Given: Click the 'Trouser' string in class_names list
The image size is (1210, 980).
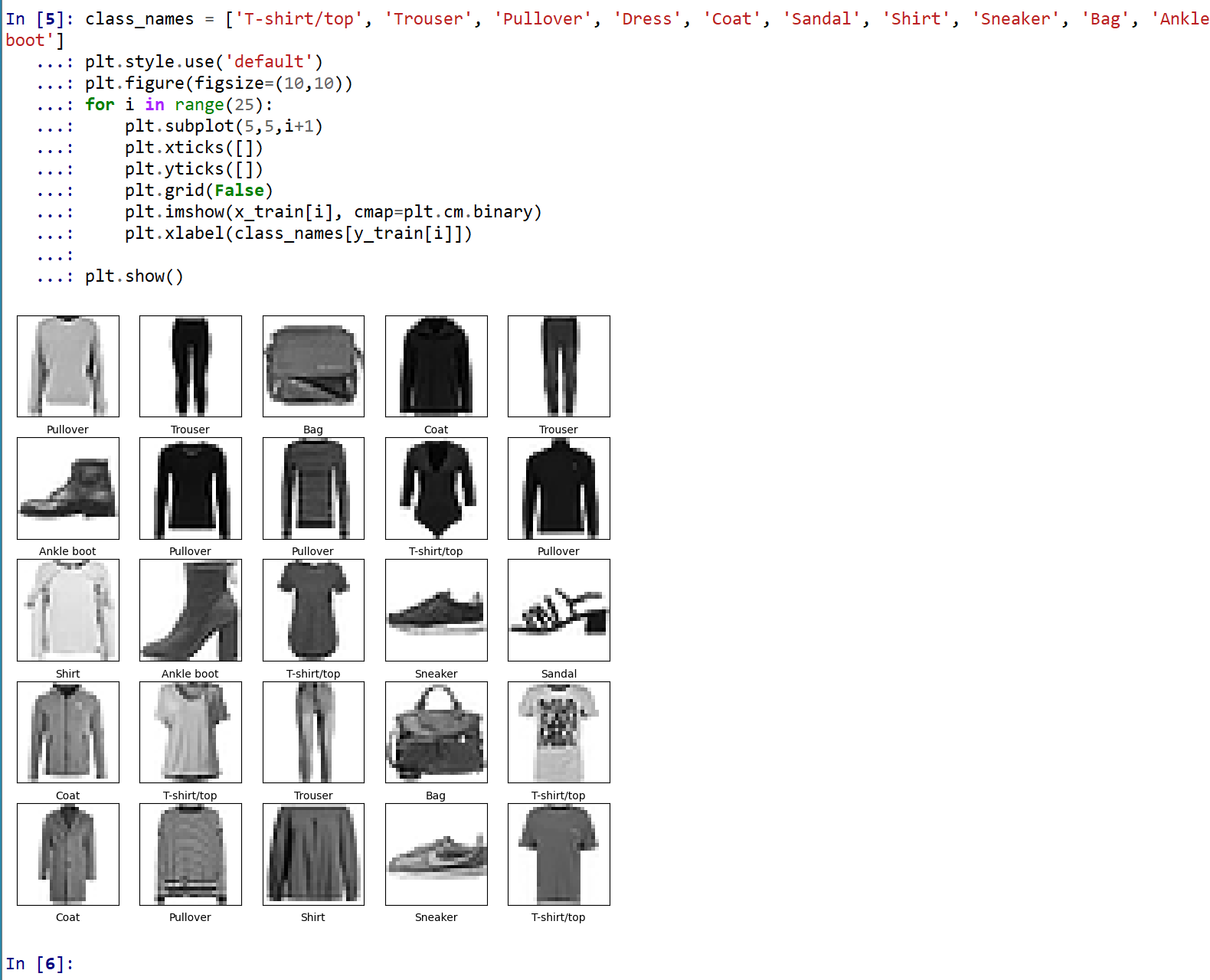Looking at the screenshot, I should (x=428, y=18).
